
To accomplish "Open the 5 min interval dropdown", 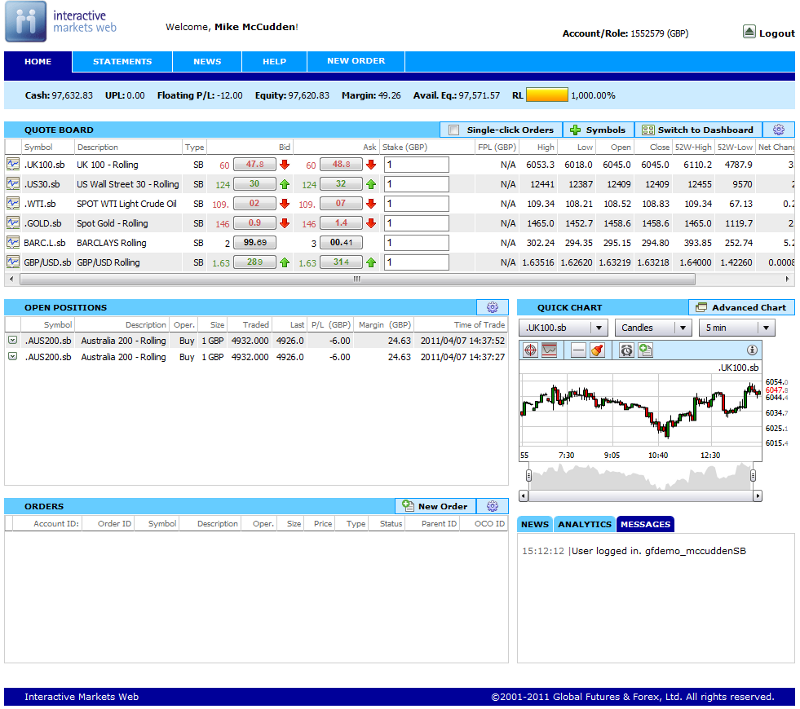I will 766,328.
